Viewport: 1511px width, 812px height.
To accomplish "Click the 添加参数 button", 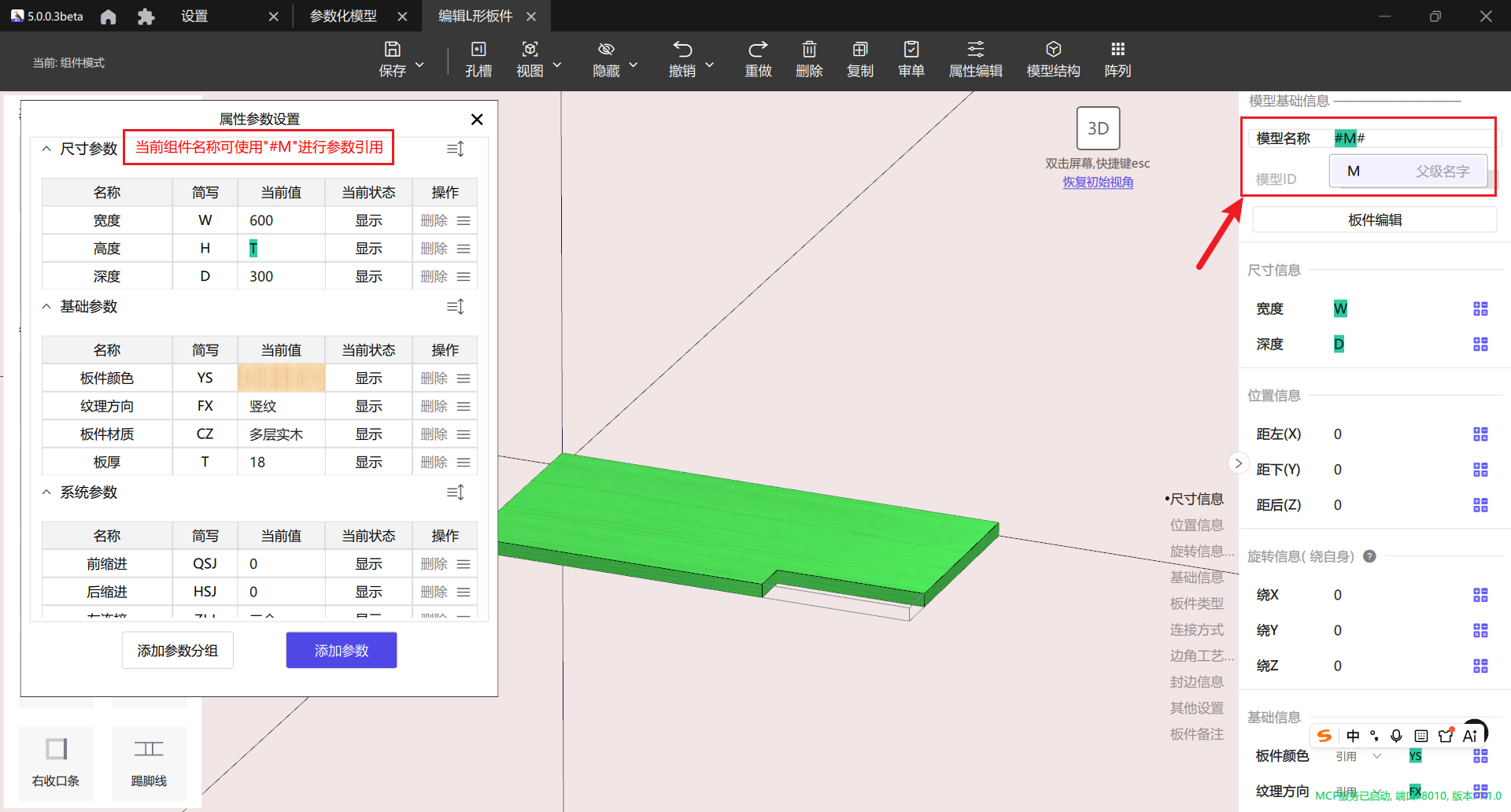I will 342,651.
